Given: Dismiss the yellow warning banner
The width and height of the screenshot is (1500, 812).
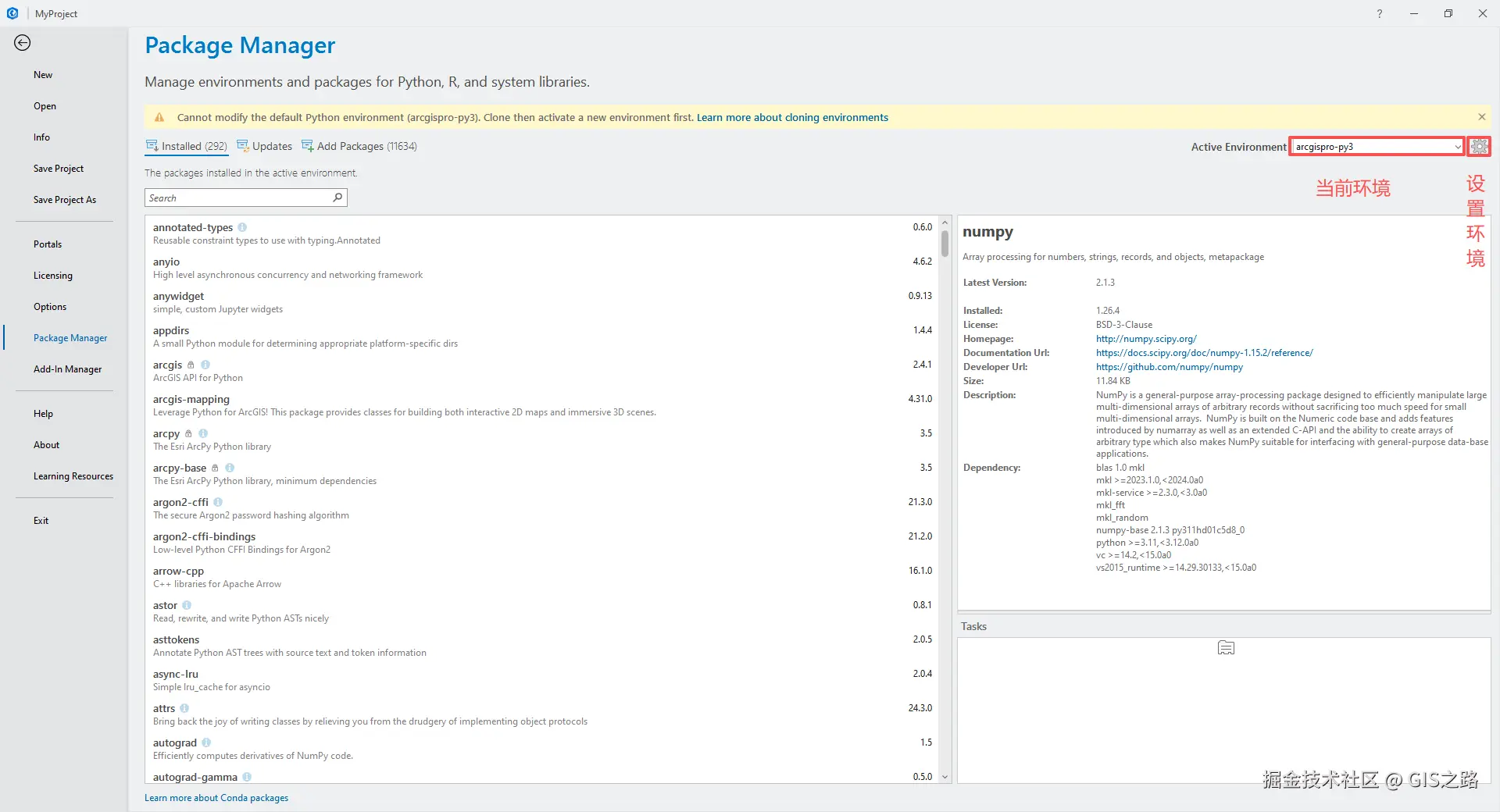Looking at the screenshot, I should [x=1481, y=117].
